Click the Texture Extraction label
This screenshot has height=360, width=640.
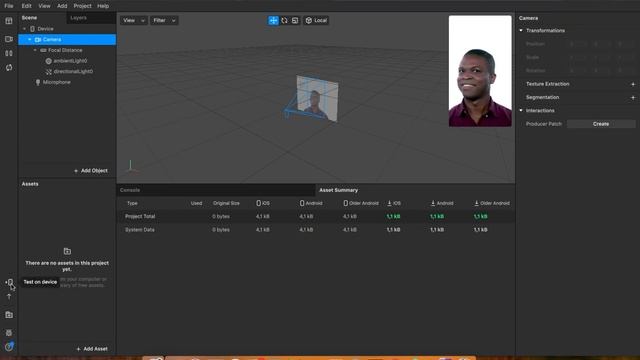pos(547,84)
